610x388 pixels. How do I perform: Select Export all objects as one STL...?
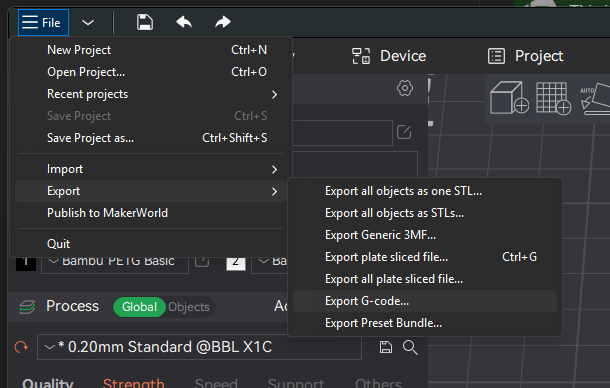pyautogui.click(x=425, y=191)
